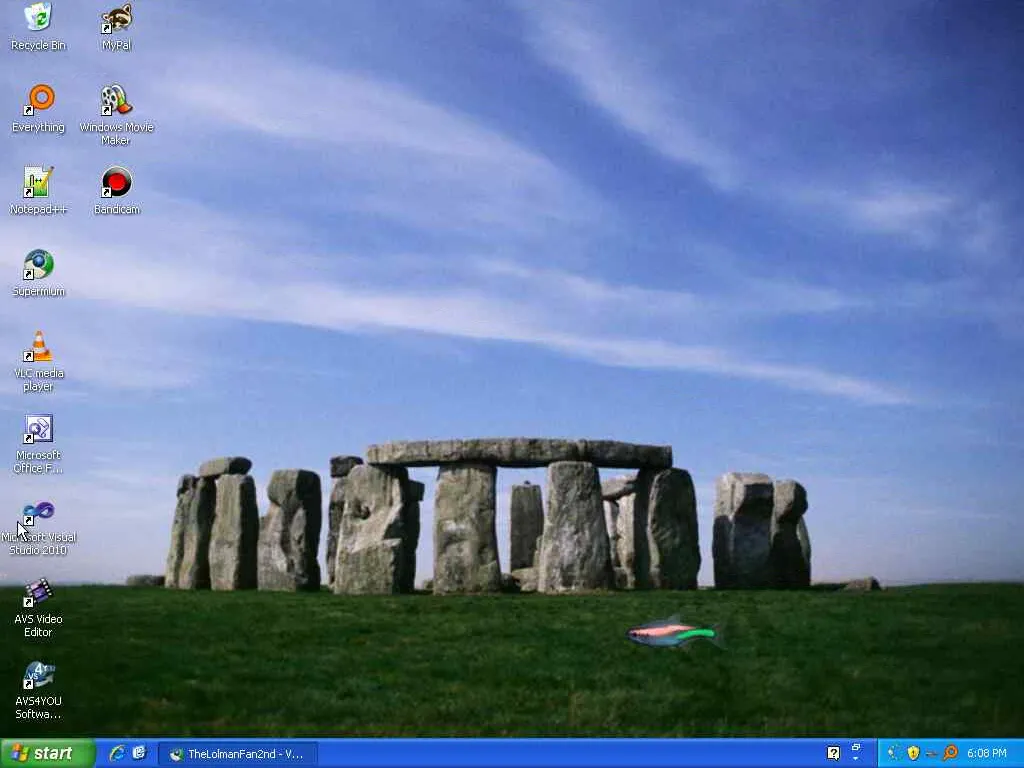Click the 6:08 PM taskbar clock
The image size is (1024, 768).
(987, 754)
